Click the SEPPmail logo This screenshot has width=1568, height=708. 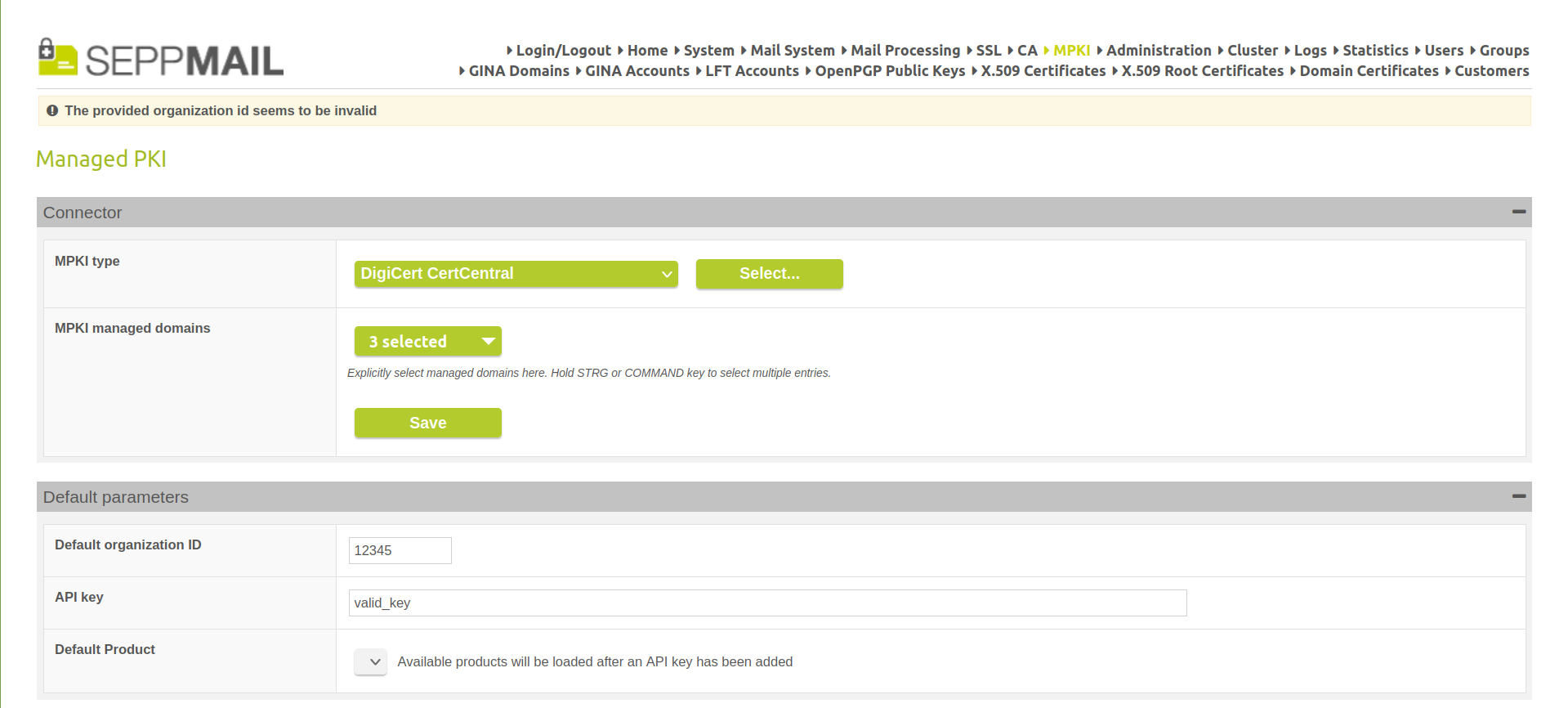pyautogui.click(x=161, y=57)
